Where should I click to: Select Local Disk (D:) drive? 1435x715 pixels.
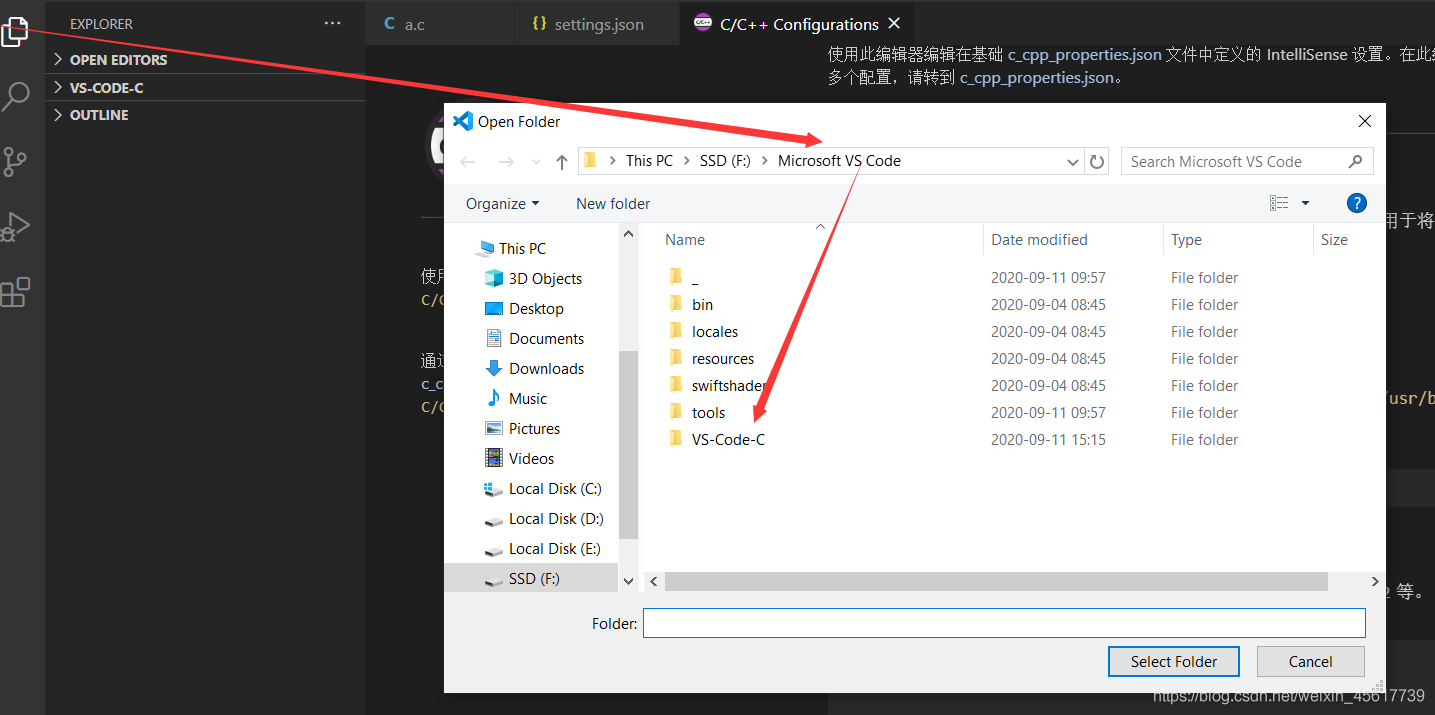(x=556, y=518)
